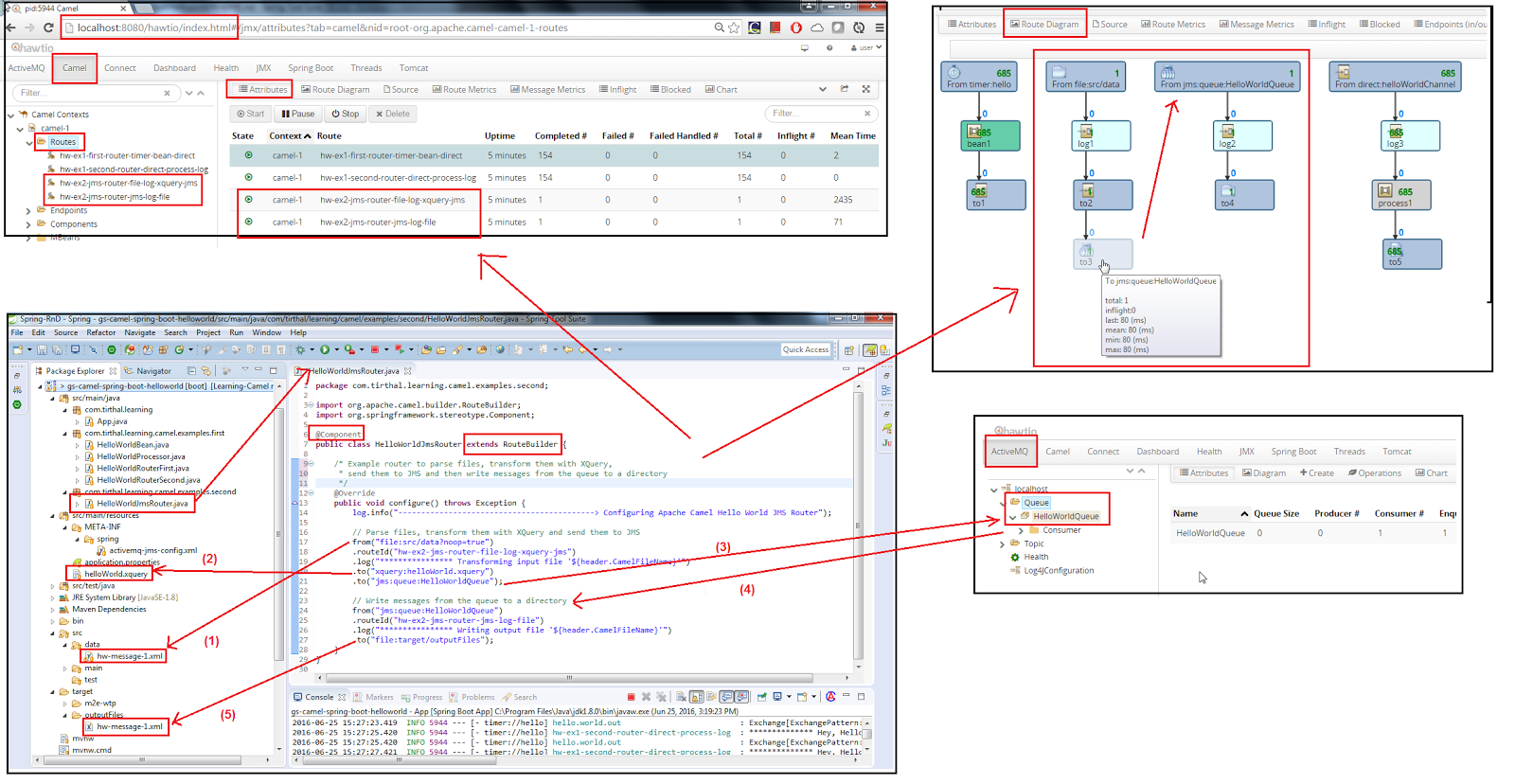Select the bean1 node in route diagram
The image size is (1515, 784).
(x=991, y=136)
